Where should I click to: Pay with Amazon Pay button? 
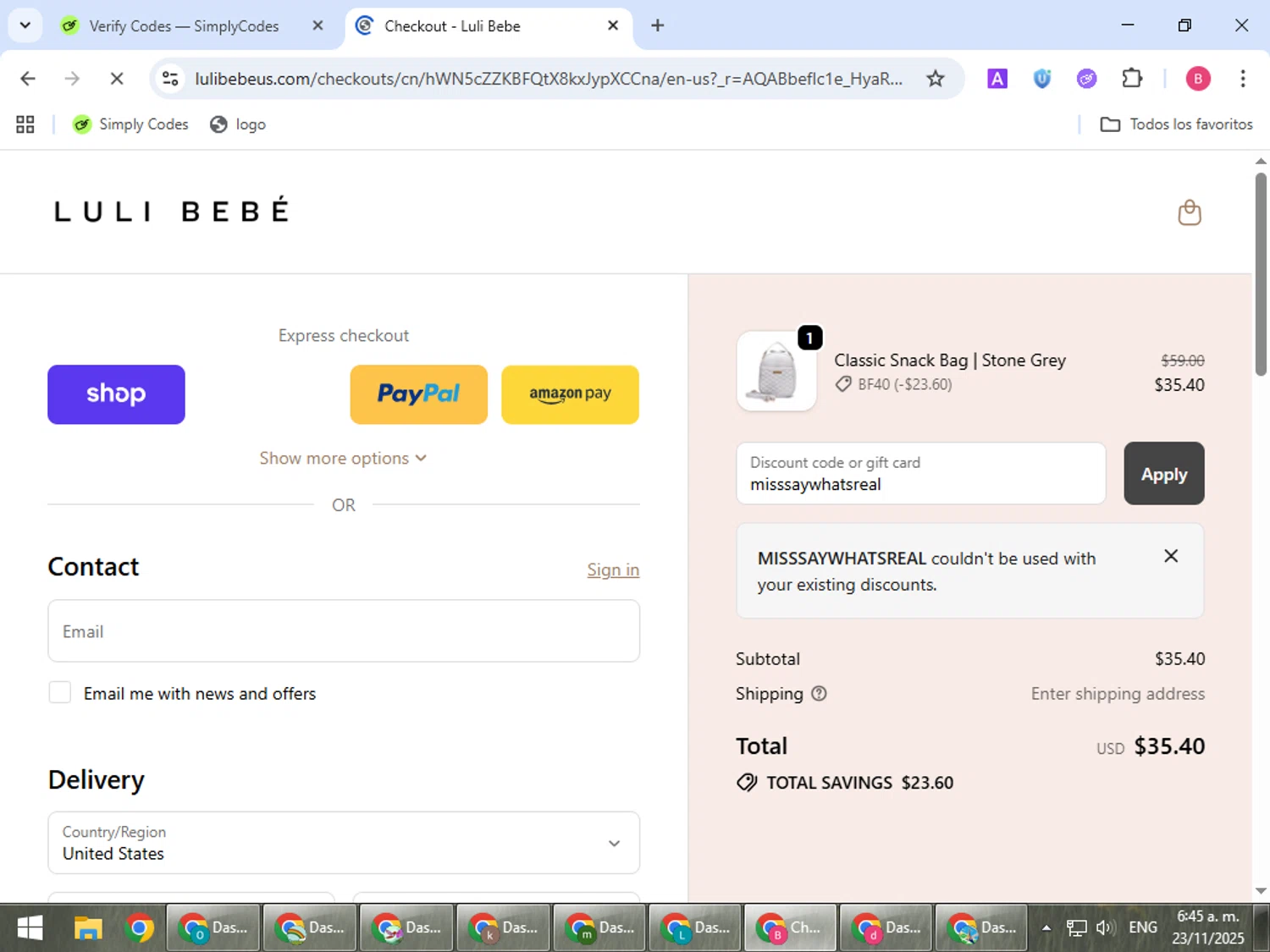(x=570, y=394)
